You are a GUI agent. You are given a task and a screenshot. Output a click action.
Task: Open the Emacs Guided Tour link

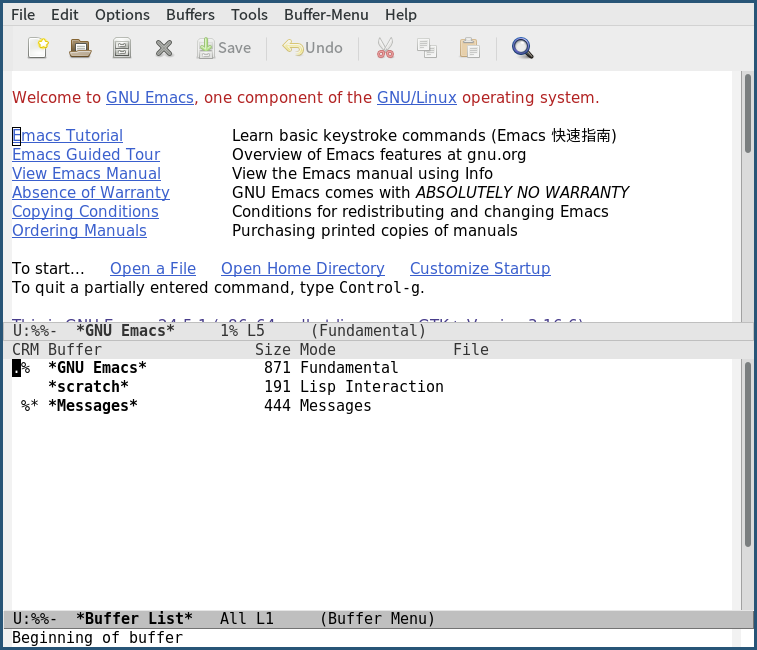86,155
